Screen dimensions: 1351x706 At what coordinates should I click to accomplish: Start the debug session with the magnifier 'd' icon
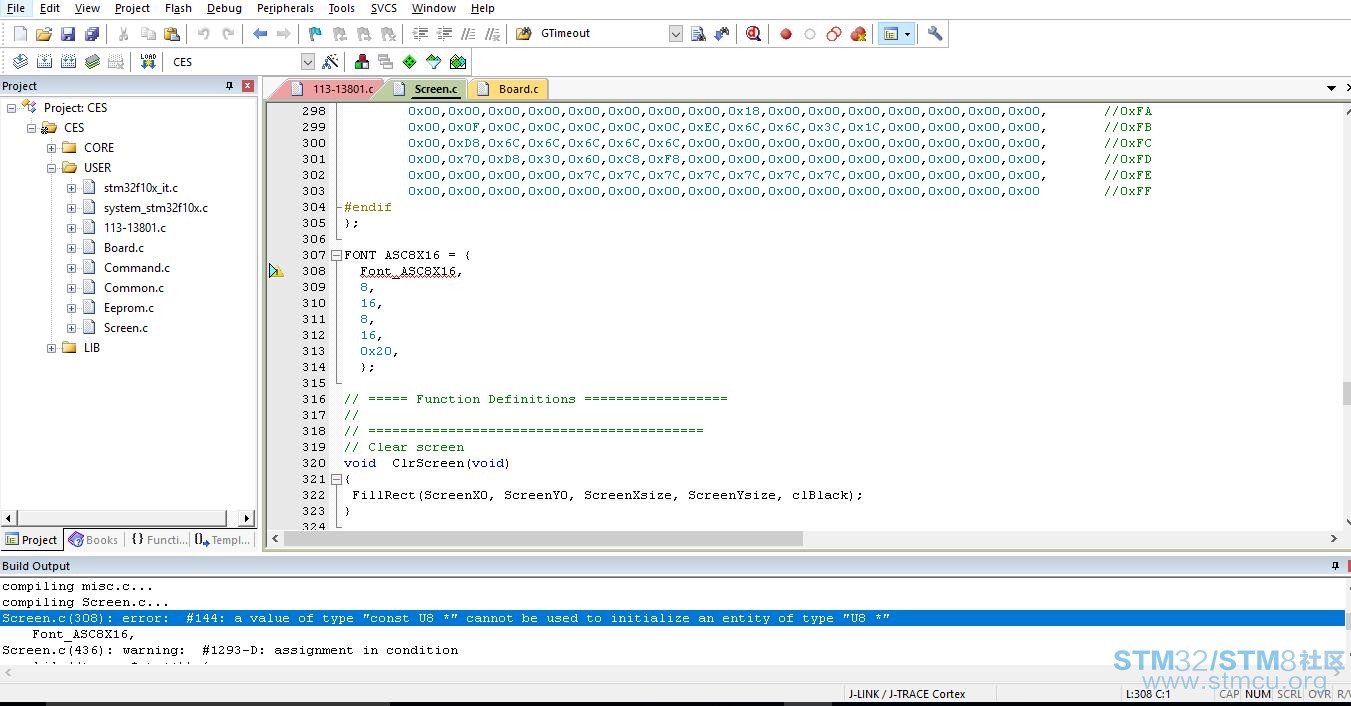[754, 34]
